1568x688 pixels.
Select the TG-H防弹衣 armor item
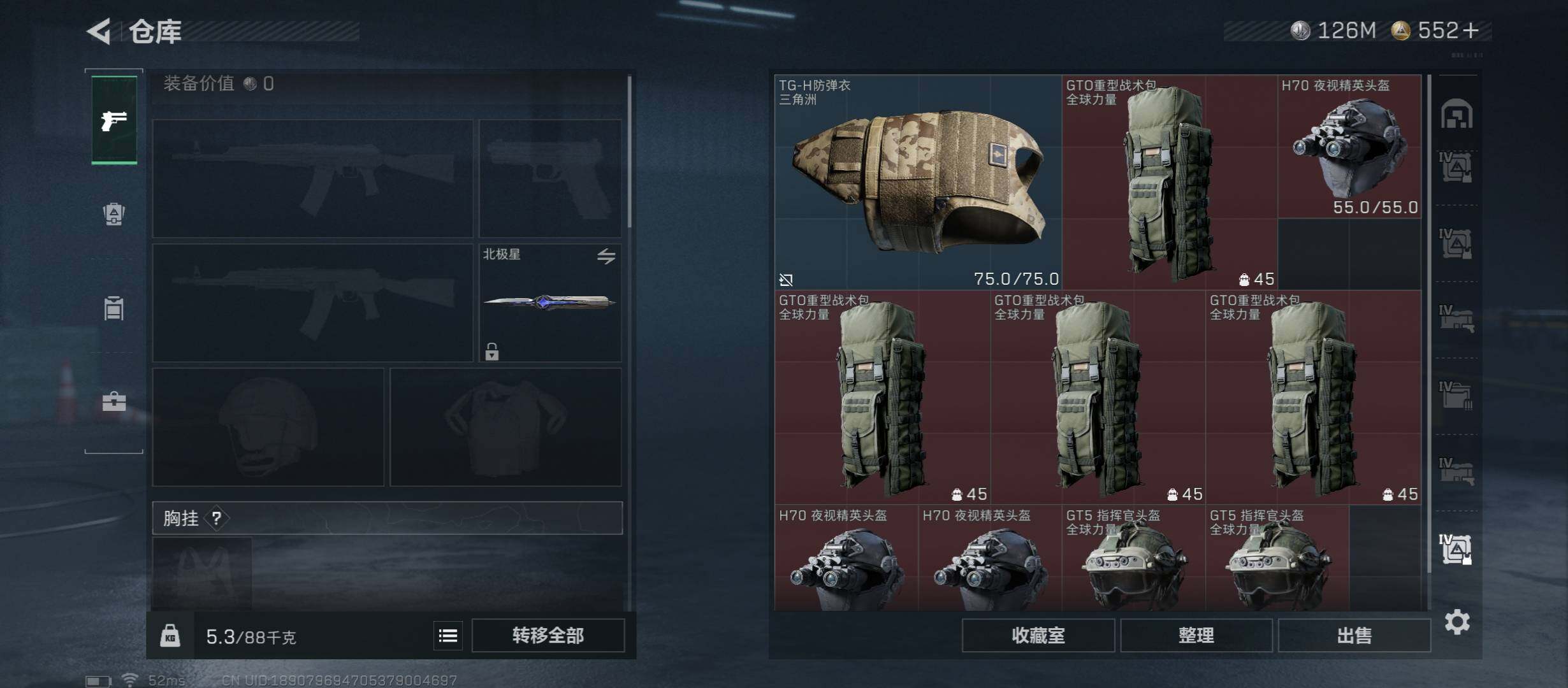918,182
